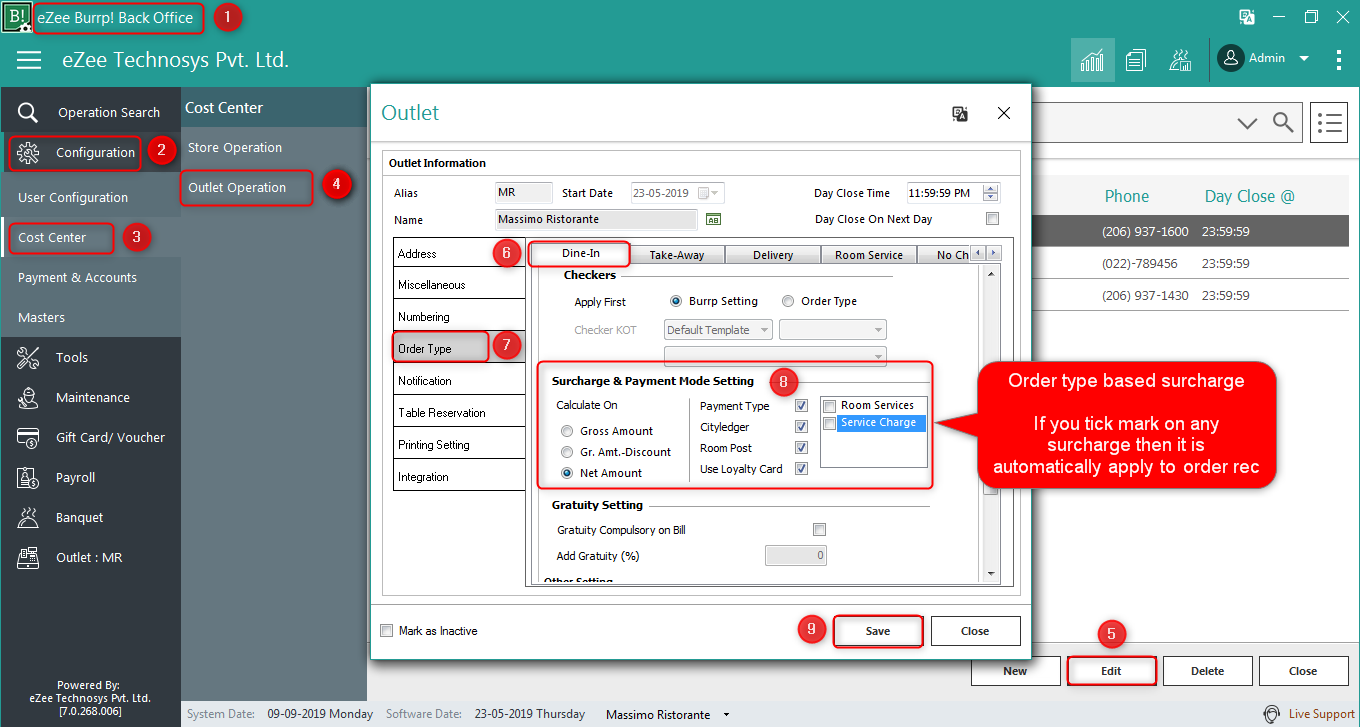The height and width of the screenshot is (727, 1360).
Task: Click the Delete button in outlet list
Action: (1207, 671)
